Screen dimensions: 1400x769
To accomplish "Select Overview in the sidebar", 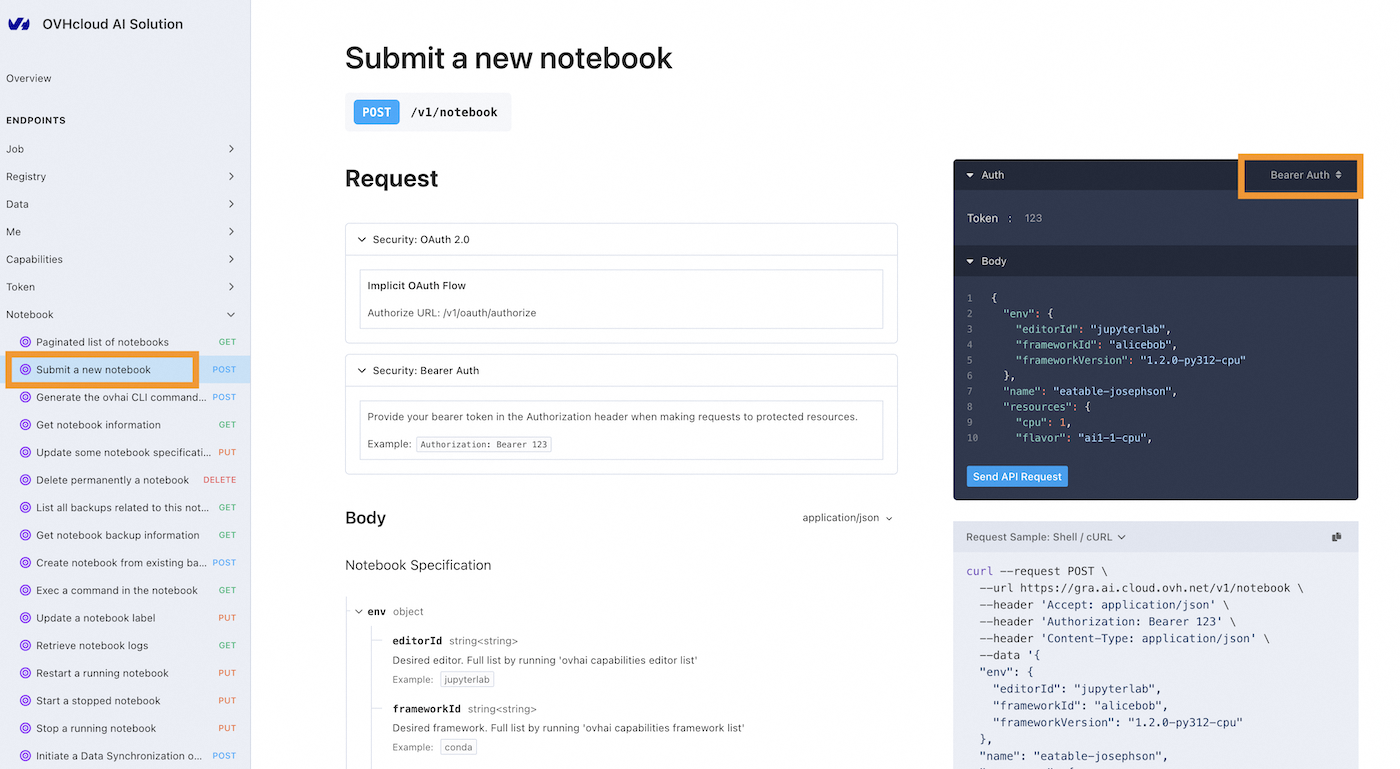I will [28, 78].
